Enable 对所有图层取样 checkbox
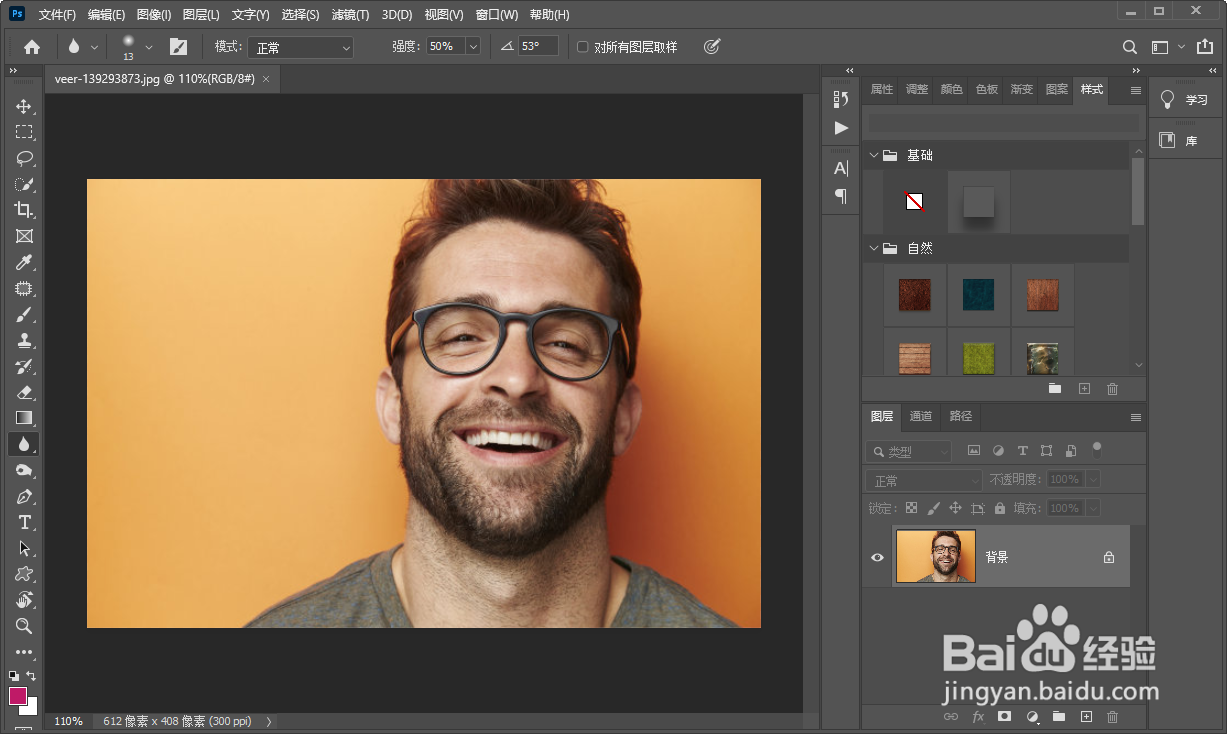 point(583,47)
